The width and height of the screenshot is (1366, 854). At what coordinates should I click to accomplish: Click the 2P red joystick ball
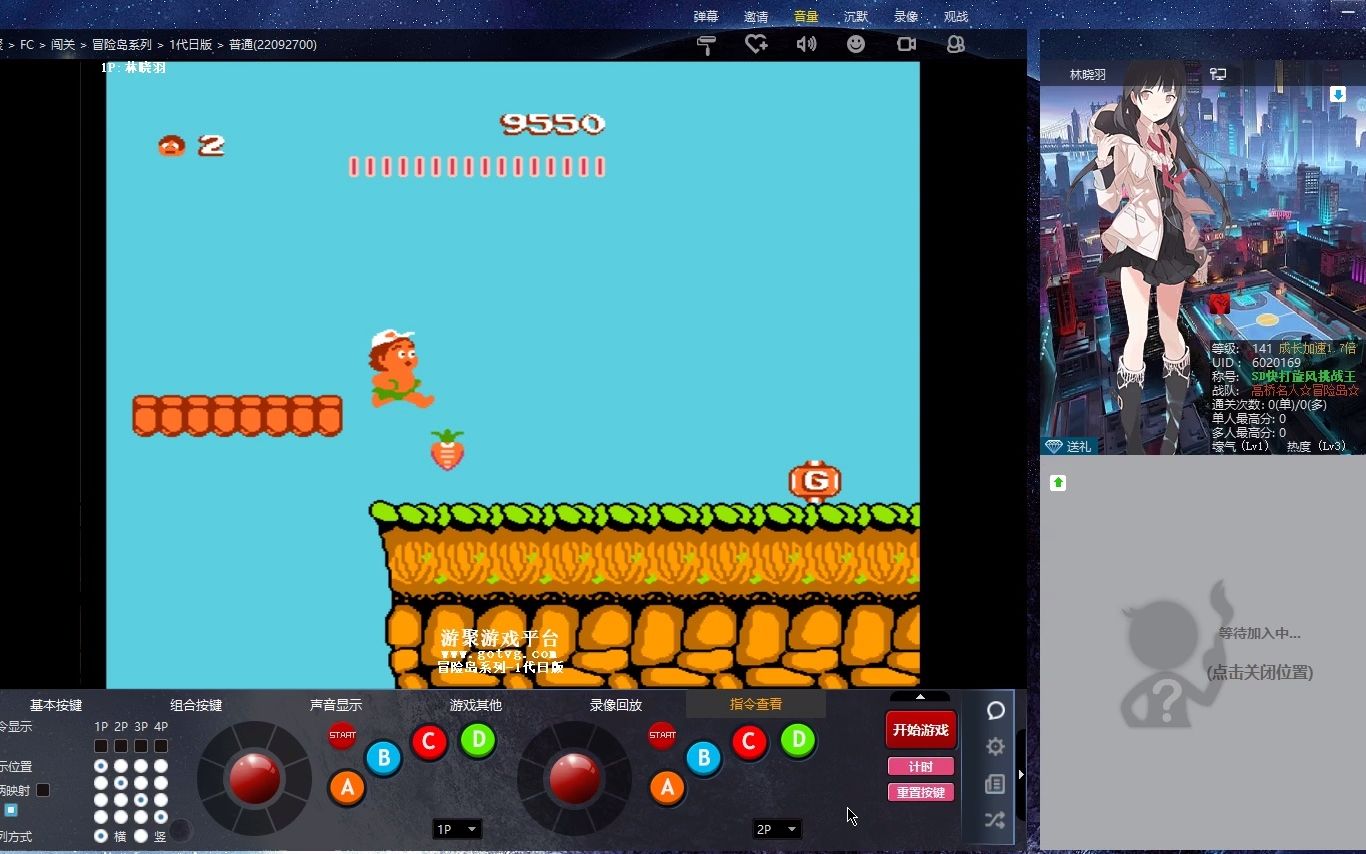(x=575, y=778)
